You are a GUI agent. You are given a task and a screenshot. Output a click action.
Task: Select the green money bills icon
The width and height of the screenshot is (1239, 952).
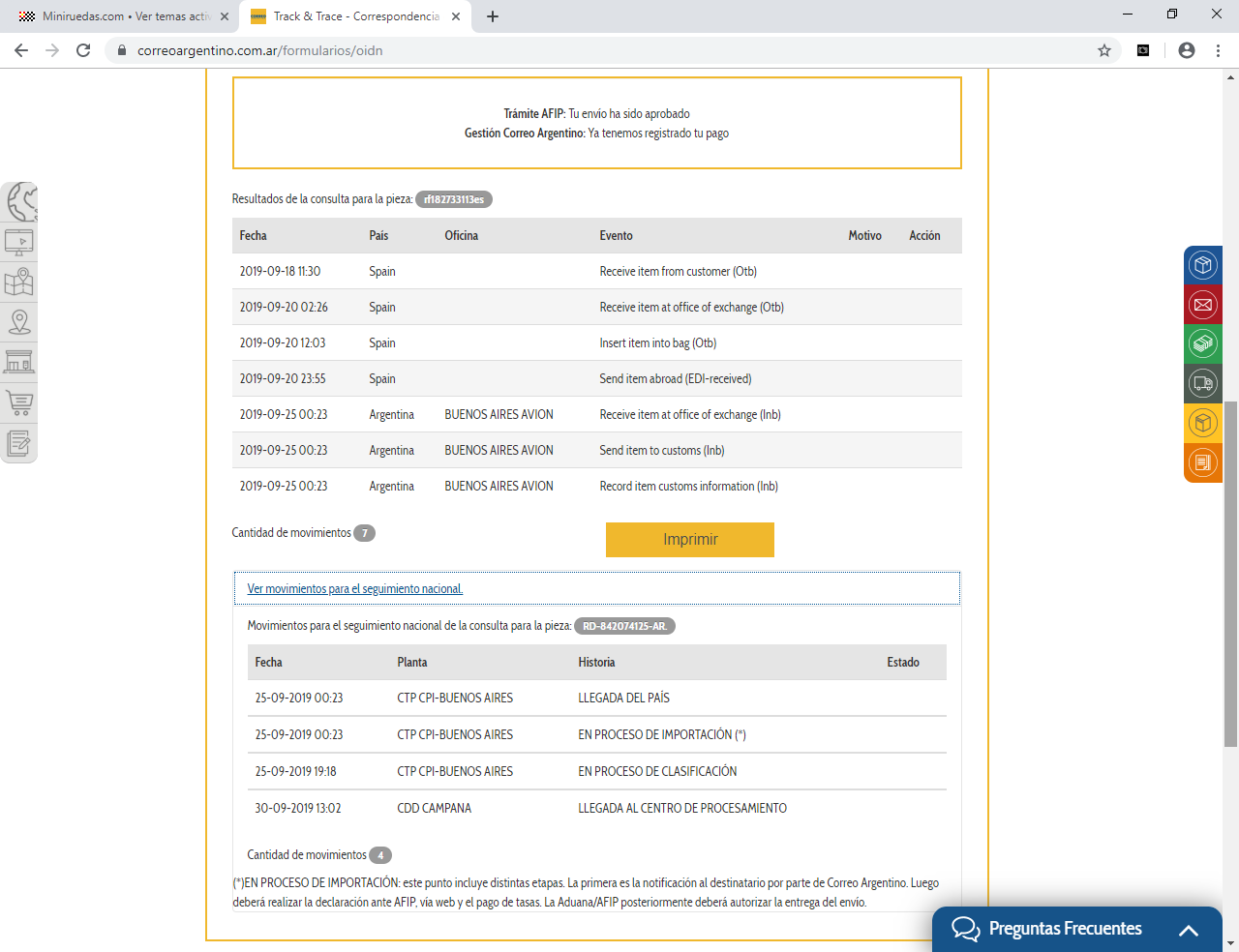pos(1202,344)
